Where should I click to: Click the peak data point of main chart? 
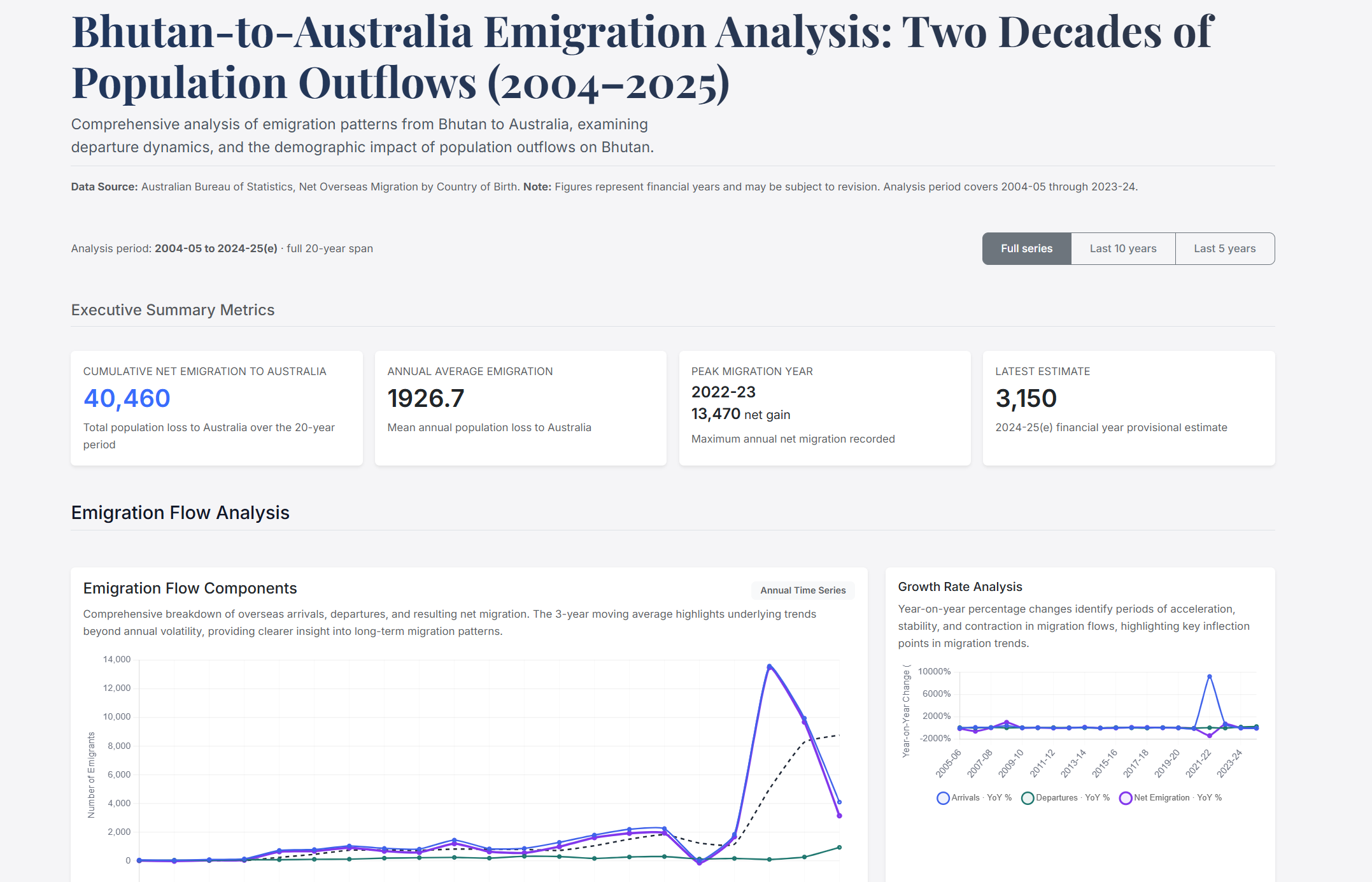tap(769, 666)
